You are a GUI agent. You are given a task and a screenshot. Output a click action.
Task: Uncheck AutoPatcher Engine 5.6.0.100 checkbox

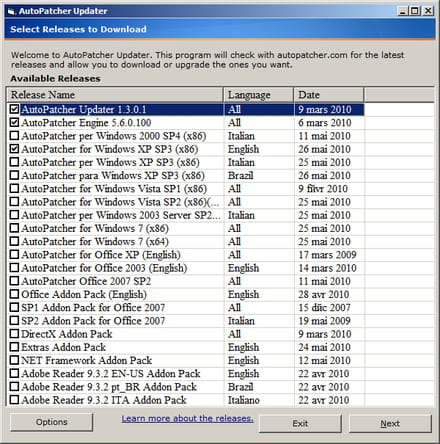coord(14,122)
